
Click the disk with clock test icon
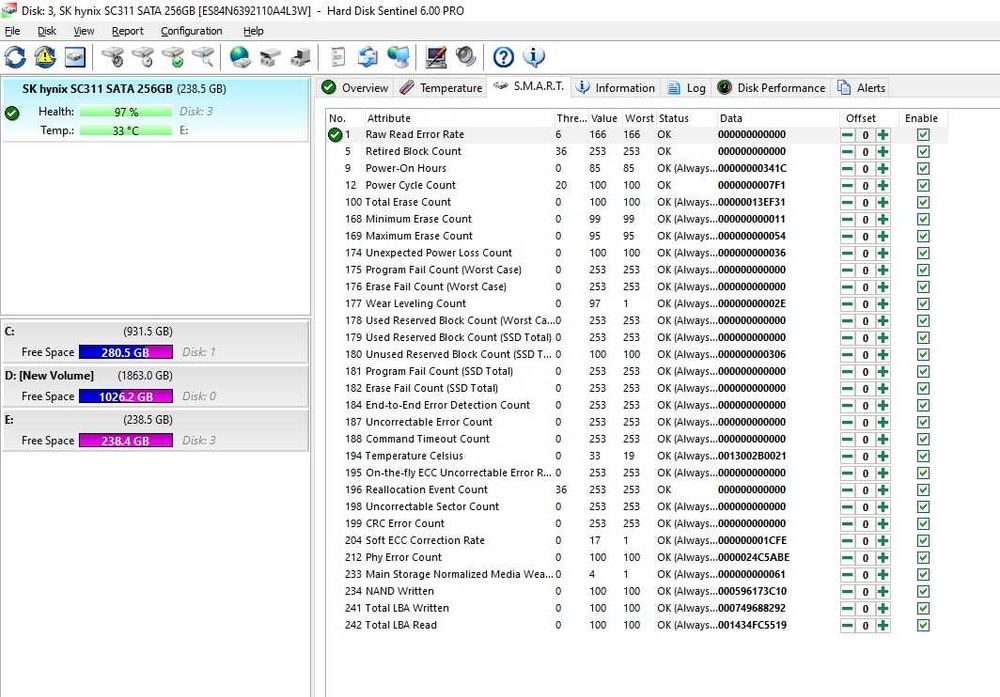point(143,57)
